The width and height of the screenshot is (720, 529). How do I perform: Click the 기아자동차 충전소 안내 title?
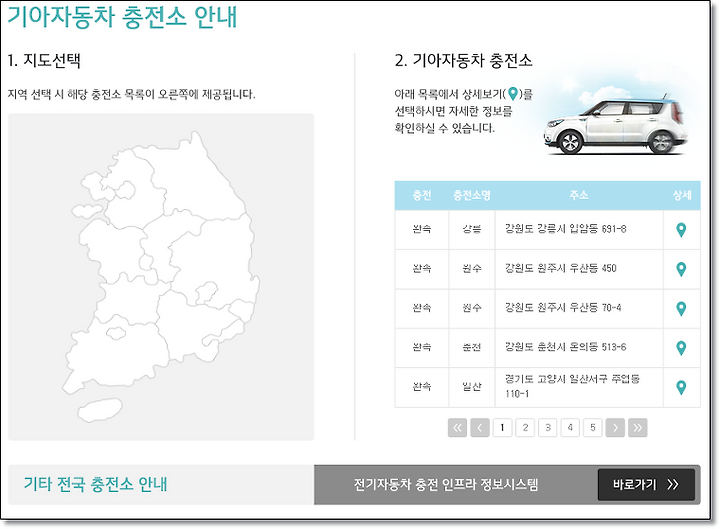[122, 17]
